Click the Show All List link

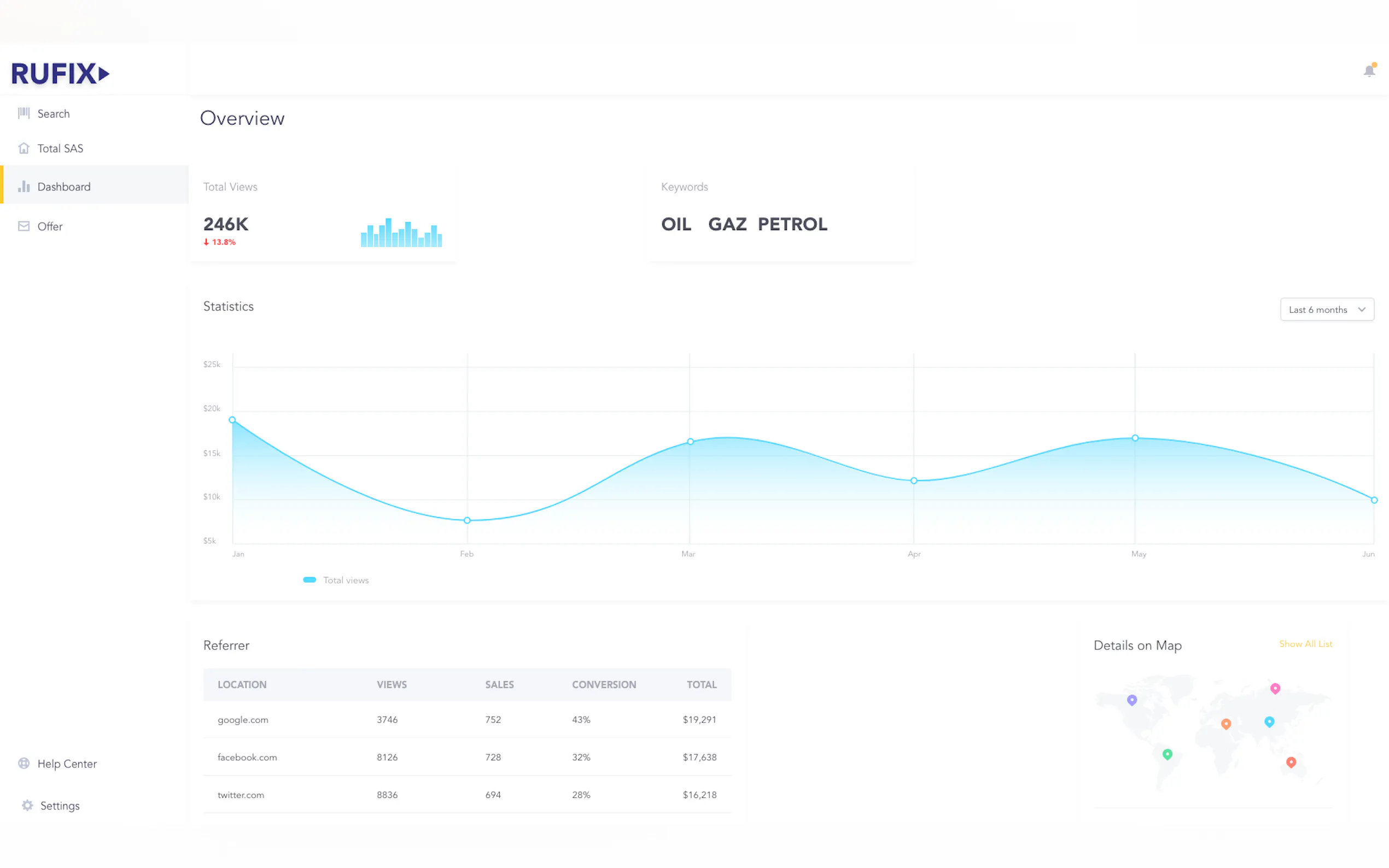1305,643
